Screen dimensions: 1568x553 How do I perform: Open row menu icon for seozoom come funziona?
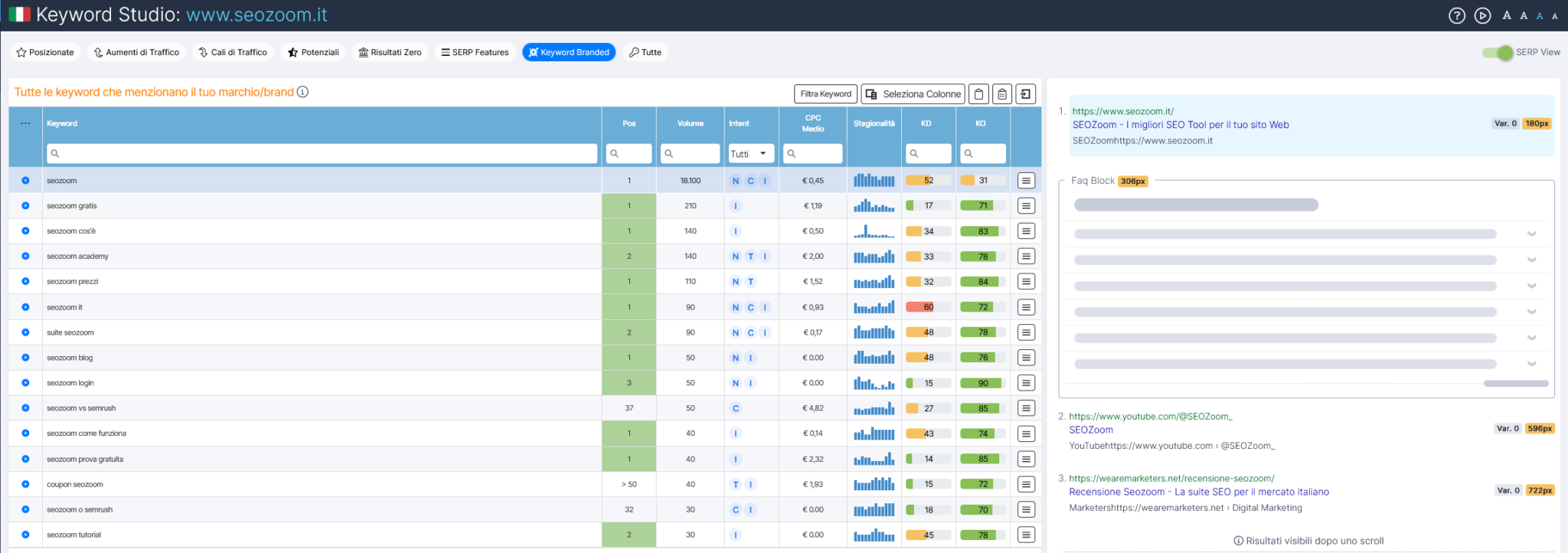pyautogui.click(x=1026, y=434)
